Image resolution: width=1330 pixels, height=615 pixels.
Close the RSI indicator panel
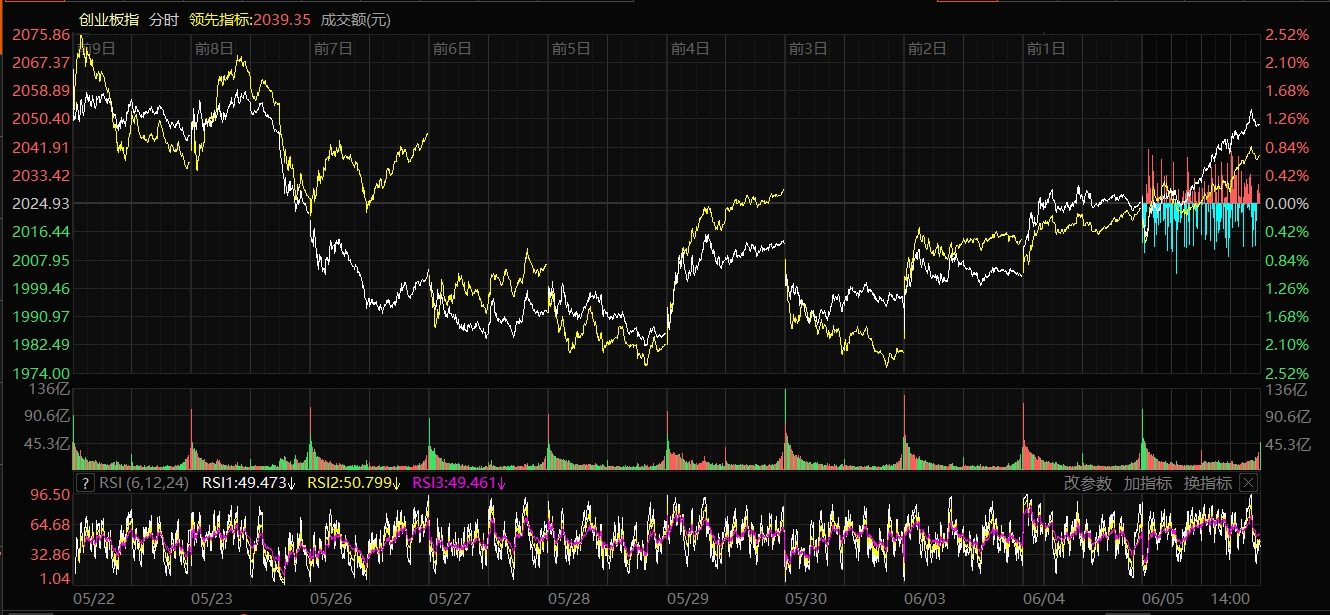(x=1247, y=483)
